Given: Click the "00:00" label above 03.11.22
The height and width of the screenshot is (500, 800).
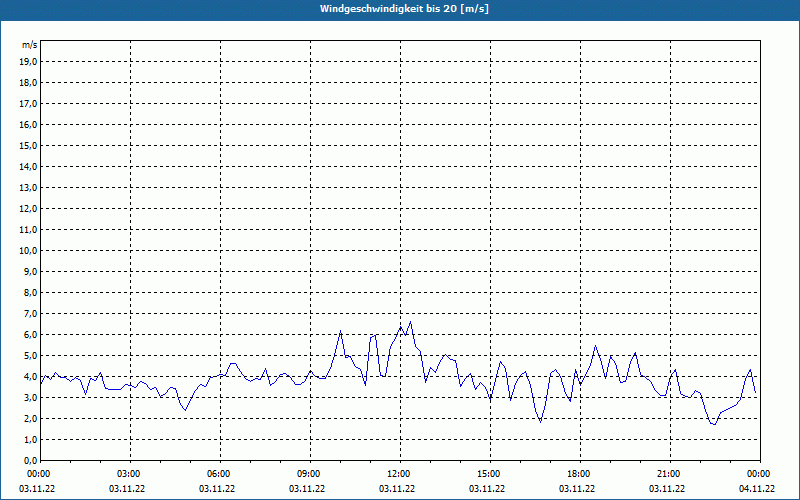Looking at the screenshot, I should point(38,474).
